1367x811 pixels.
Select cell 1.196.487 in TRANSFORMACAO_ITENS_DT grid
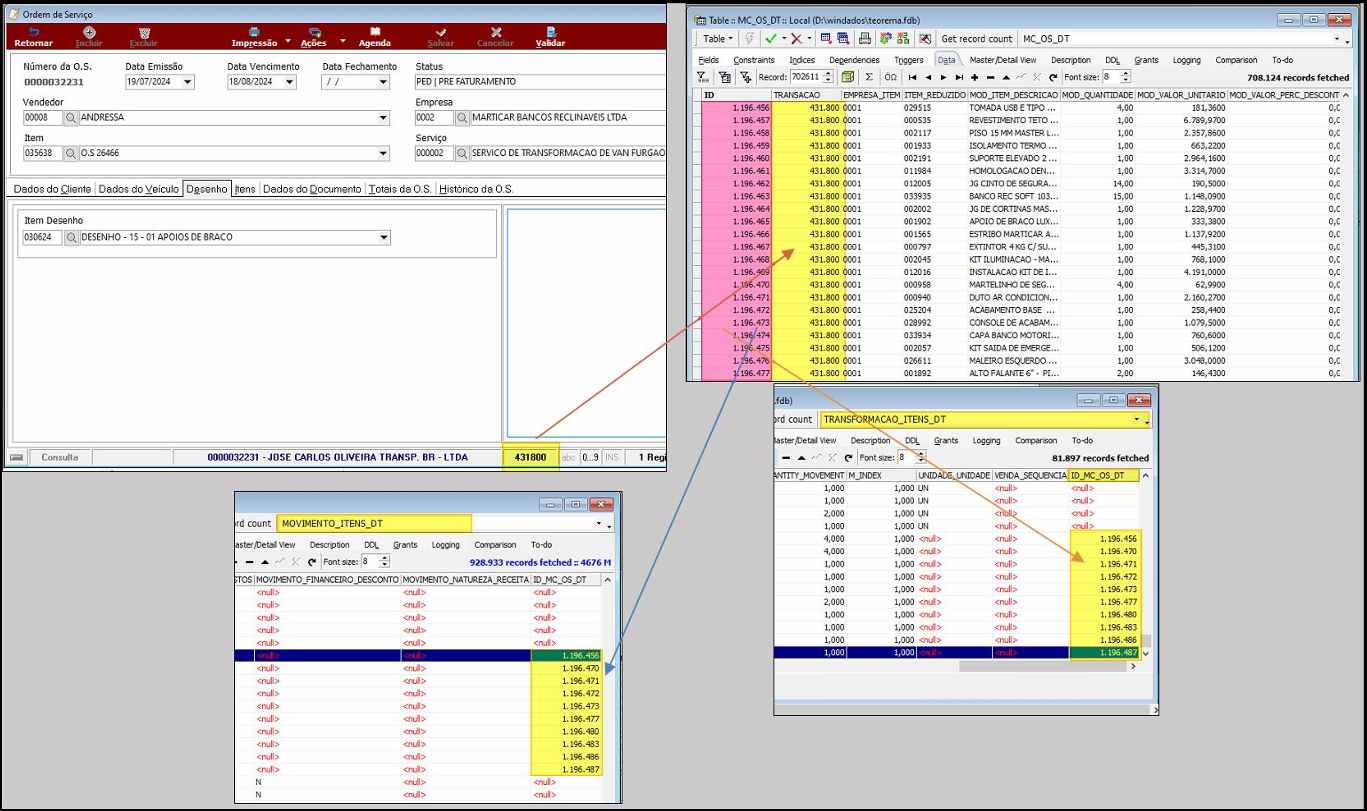(x=1103, y=653)
